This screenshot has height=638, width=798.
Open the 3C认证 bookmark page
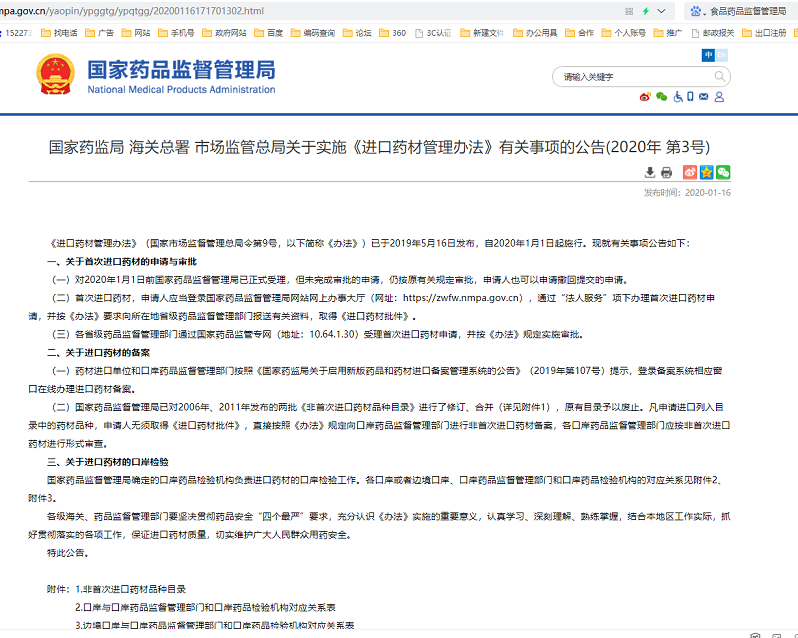pyautogui.click(x=433, y=33)
